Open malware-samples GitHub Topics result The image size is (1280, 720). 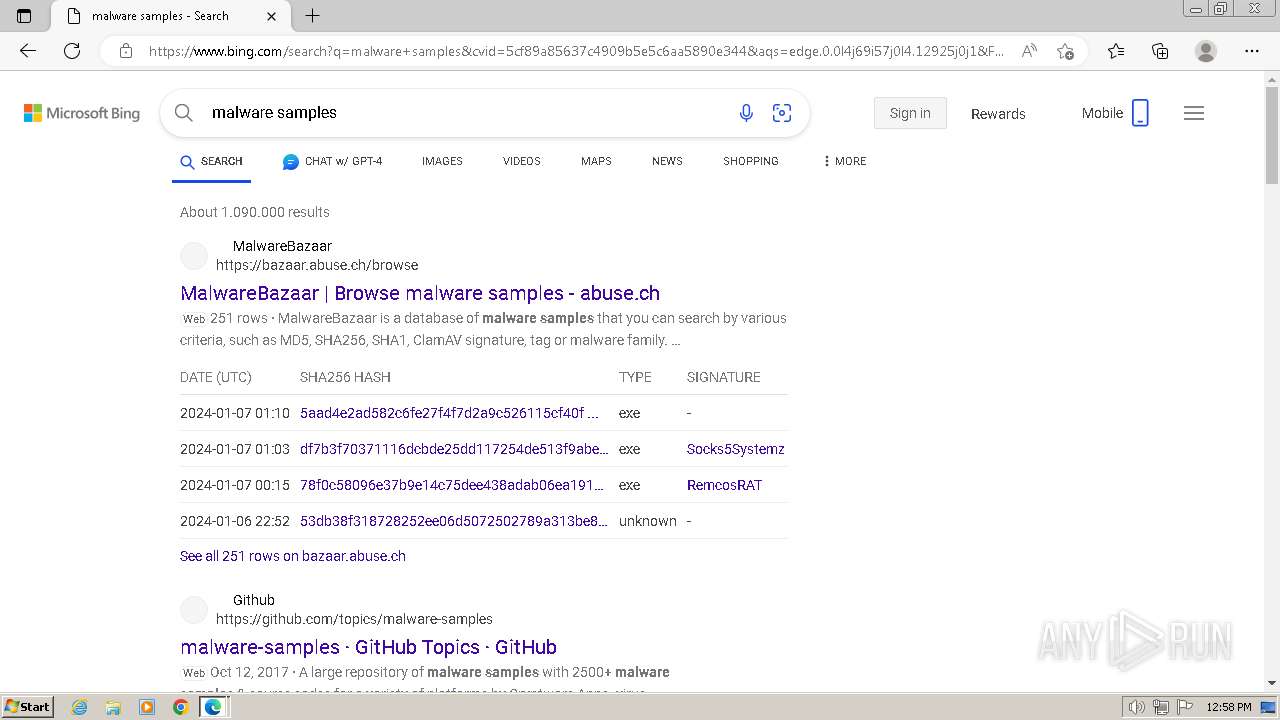click(x=369, y=647)
